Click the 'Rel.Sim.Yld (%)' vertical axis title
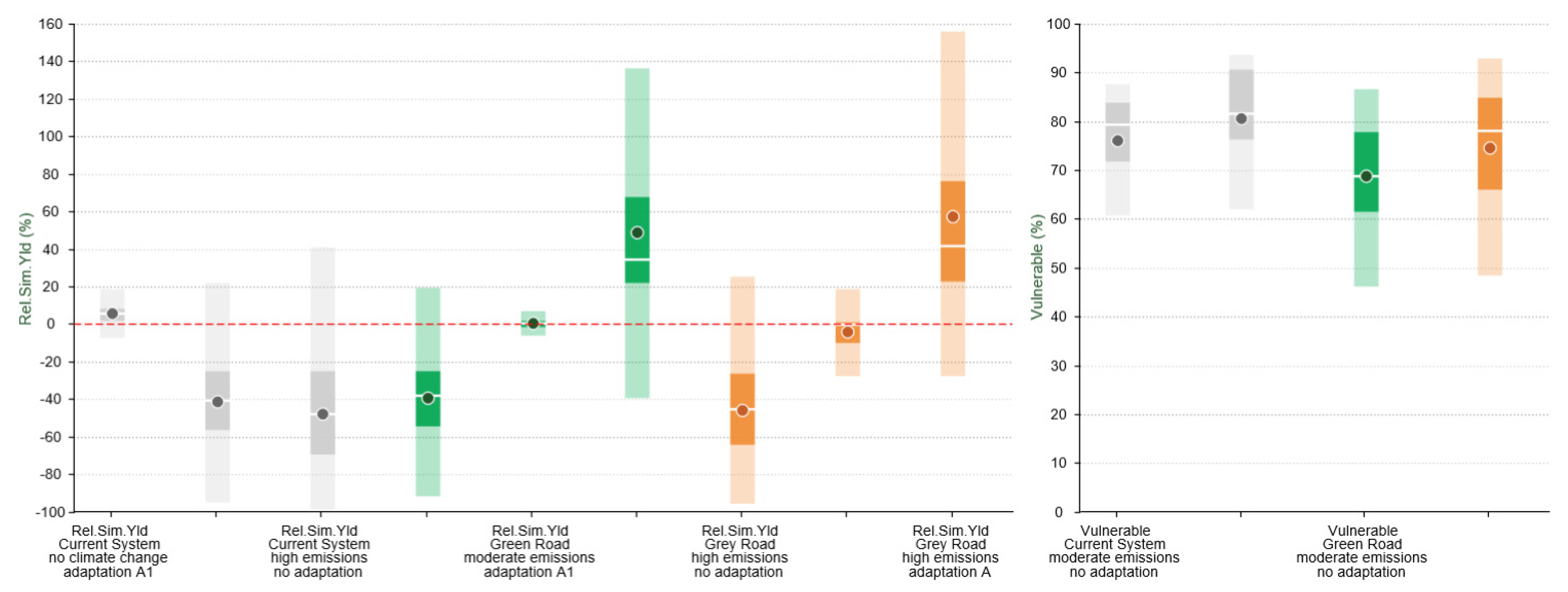The height and width of the screenshot is (592, 1568). click(25, 268)
